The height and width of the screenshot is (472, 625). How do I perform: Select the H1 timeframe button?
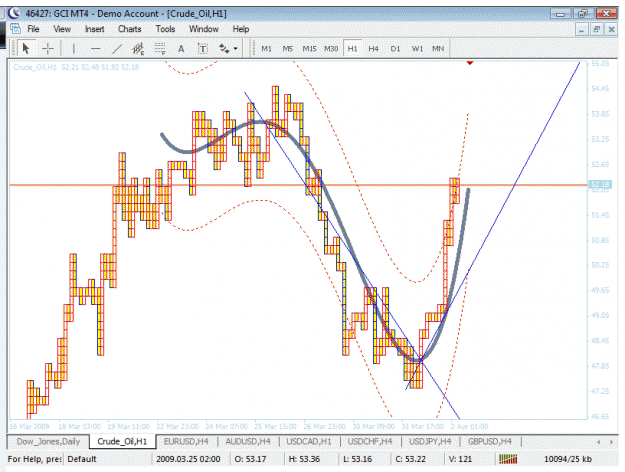pyautogui.click(x=352, y=49)
